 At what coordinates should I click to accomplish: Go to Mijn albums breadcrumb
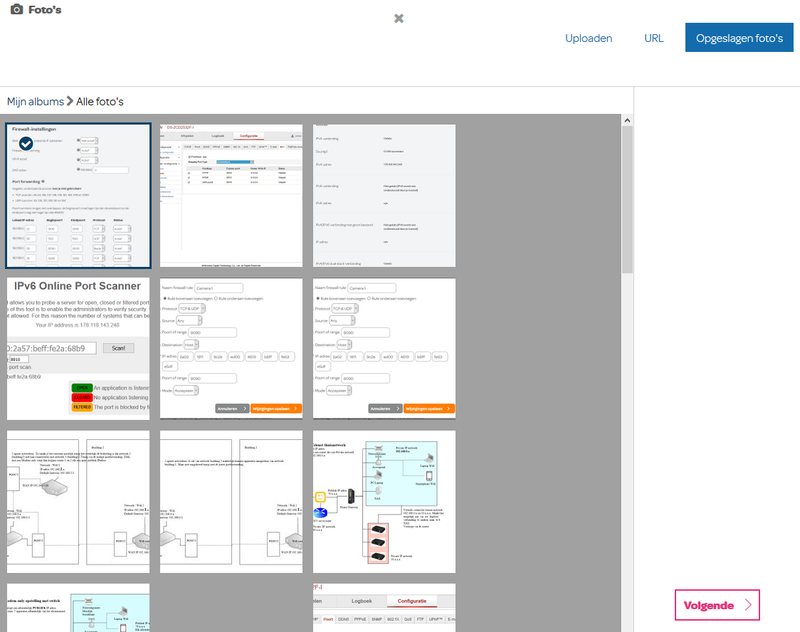(35, 102)
